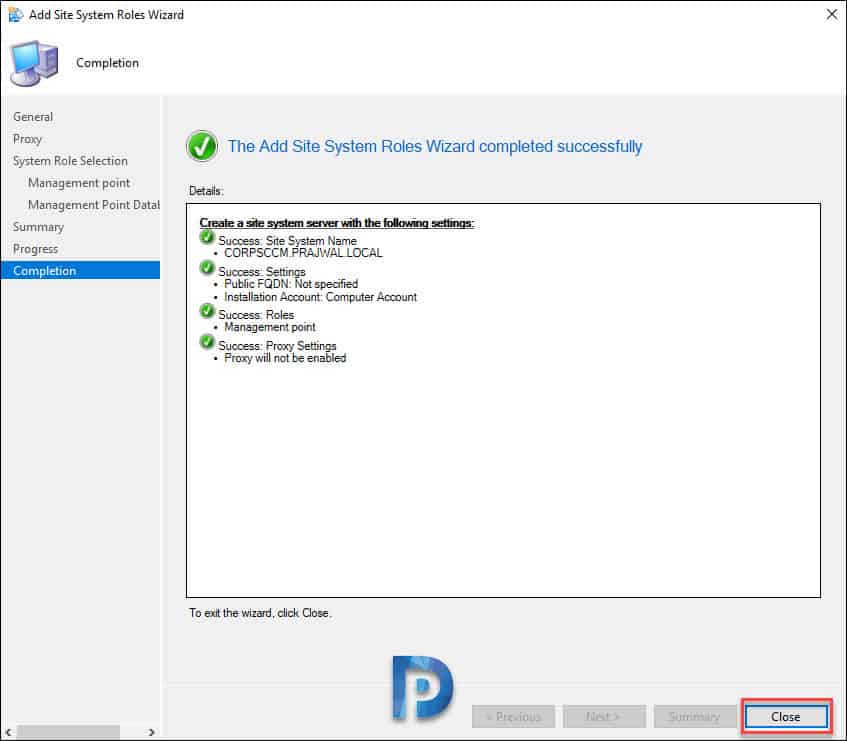Click the sidebar horizontal scrollbar thumb
Image resolution: width=847 pixels, height=741 pixels.
click(x=68, y=732)
